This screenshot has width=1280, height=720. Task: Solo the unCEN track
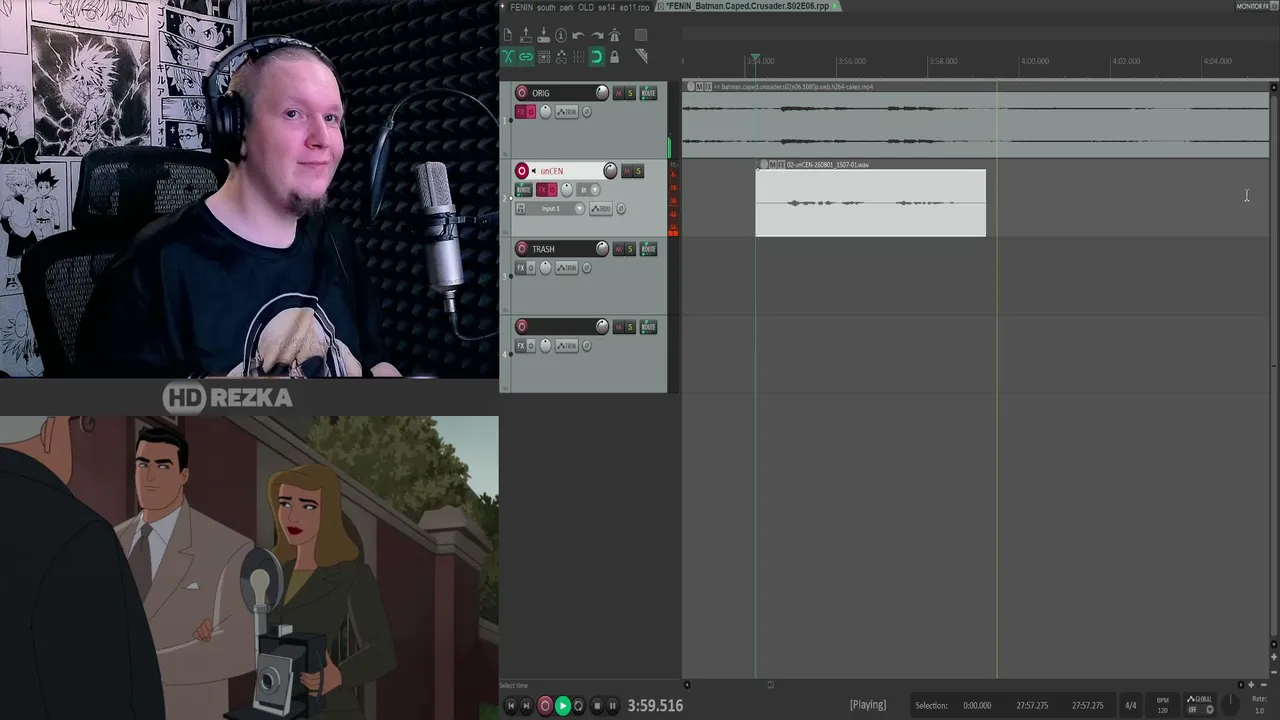coord(638,171)
